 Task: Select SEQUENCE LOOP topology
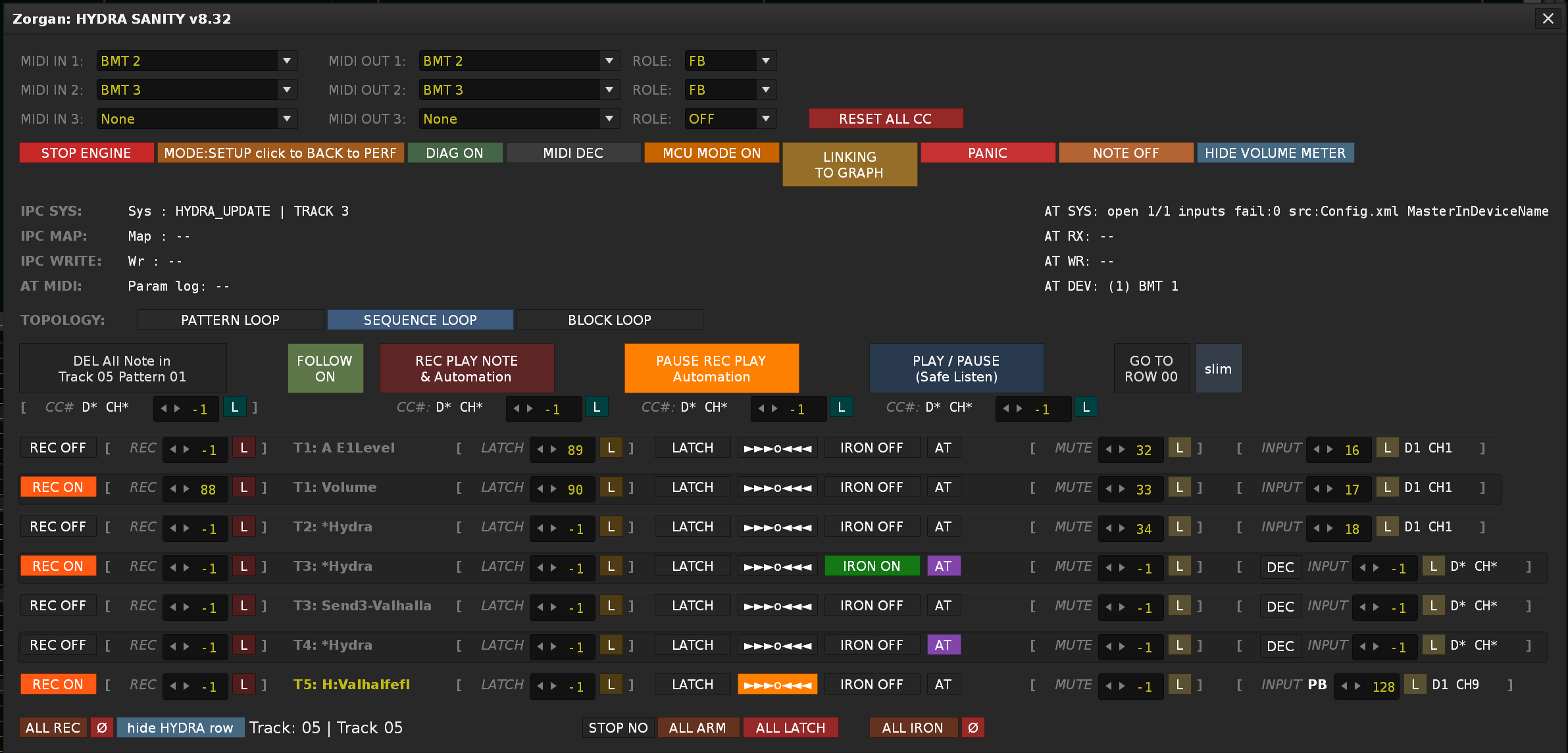pyautogui.click(x=420, y=320)
